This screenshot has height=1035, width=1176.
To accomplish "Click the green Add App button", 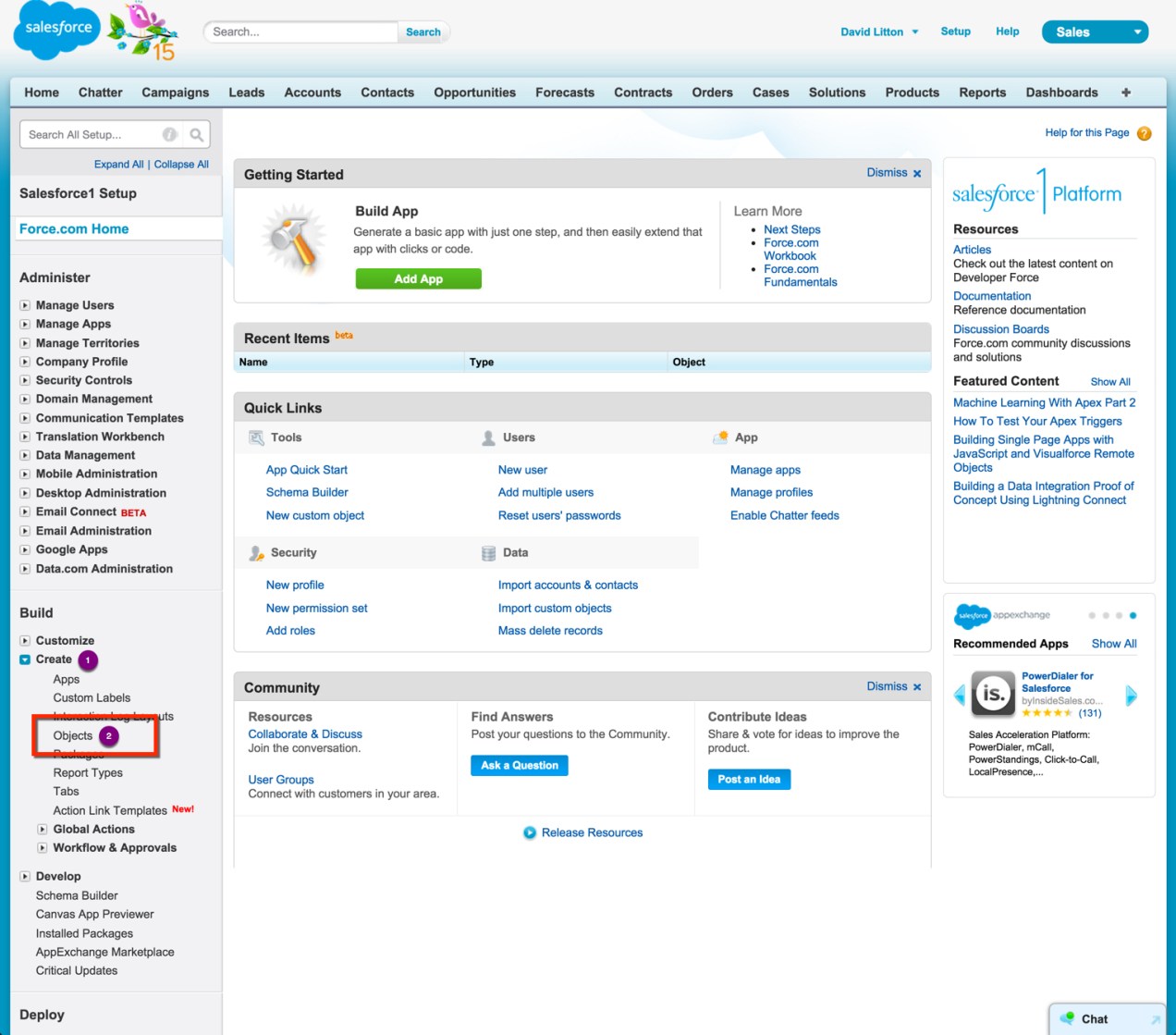I will [418, 278].
